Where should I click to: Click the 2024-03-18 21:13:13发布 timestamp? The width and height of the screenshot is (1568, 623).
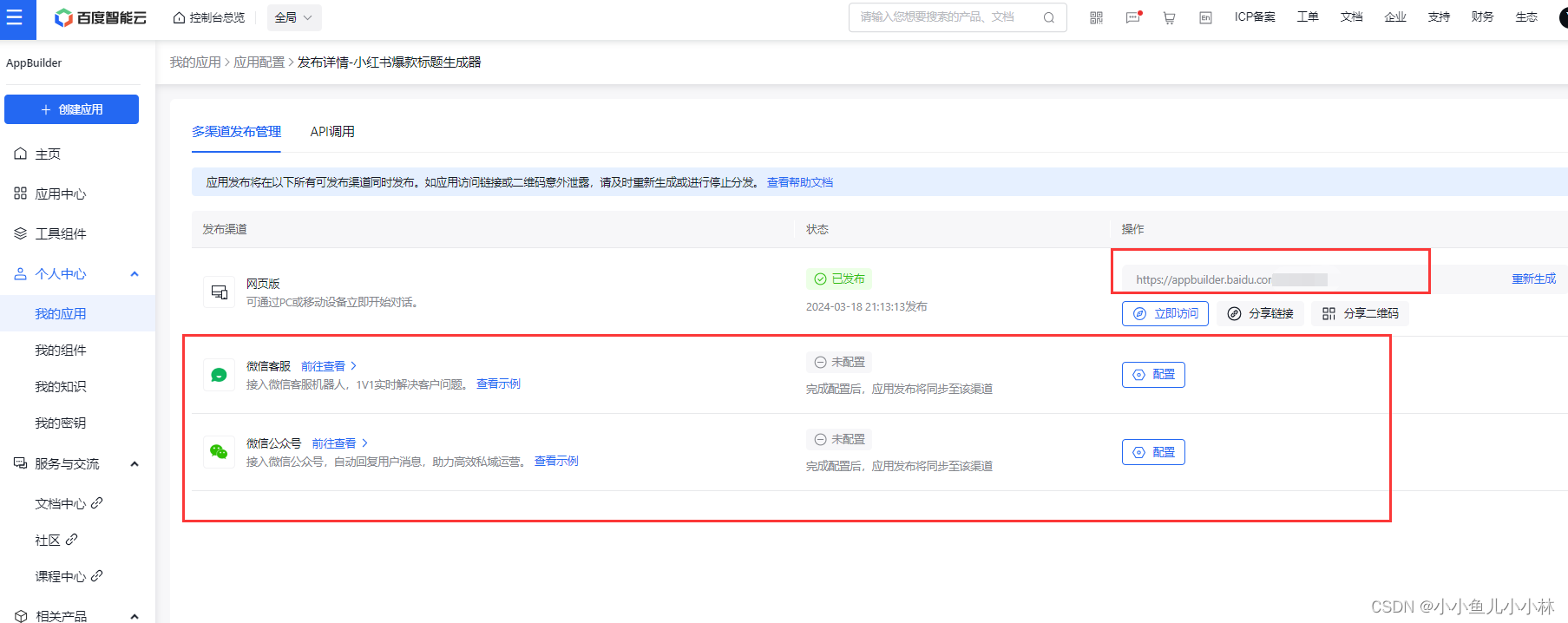[x=866, y=306]
